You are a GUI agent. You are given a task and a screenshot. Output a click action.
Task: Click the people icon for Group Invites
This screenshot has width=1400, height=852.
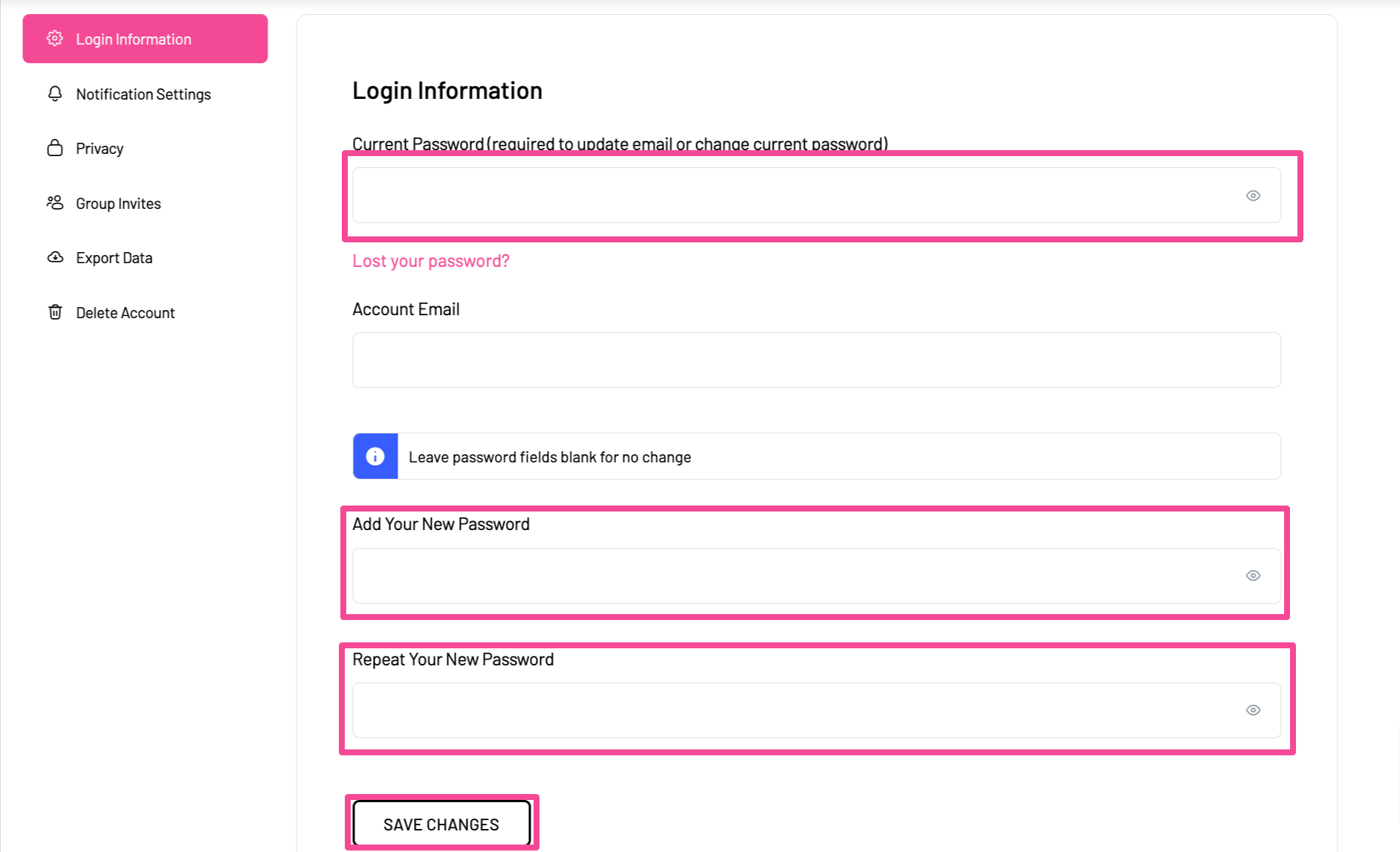(55, 203)
